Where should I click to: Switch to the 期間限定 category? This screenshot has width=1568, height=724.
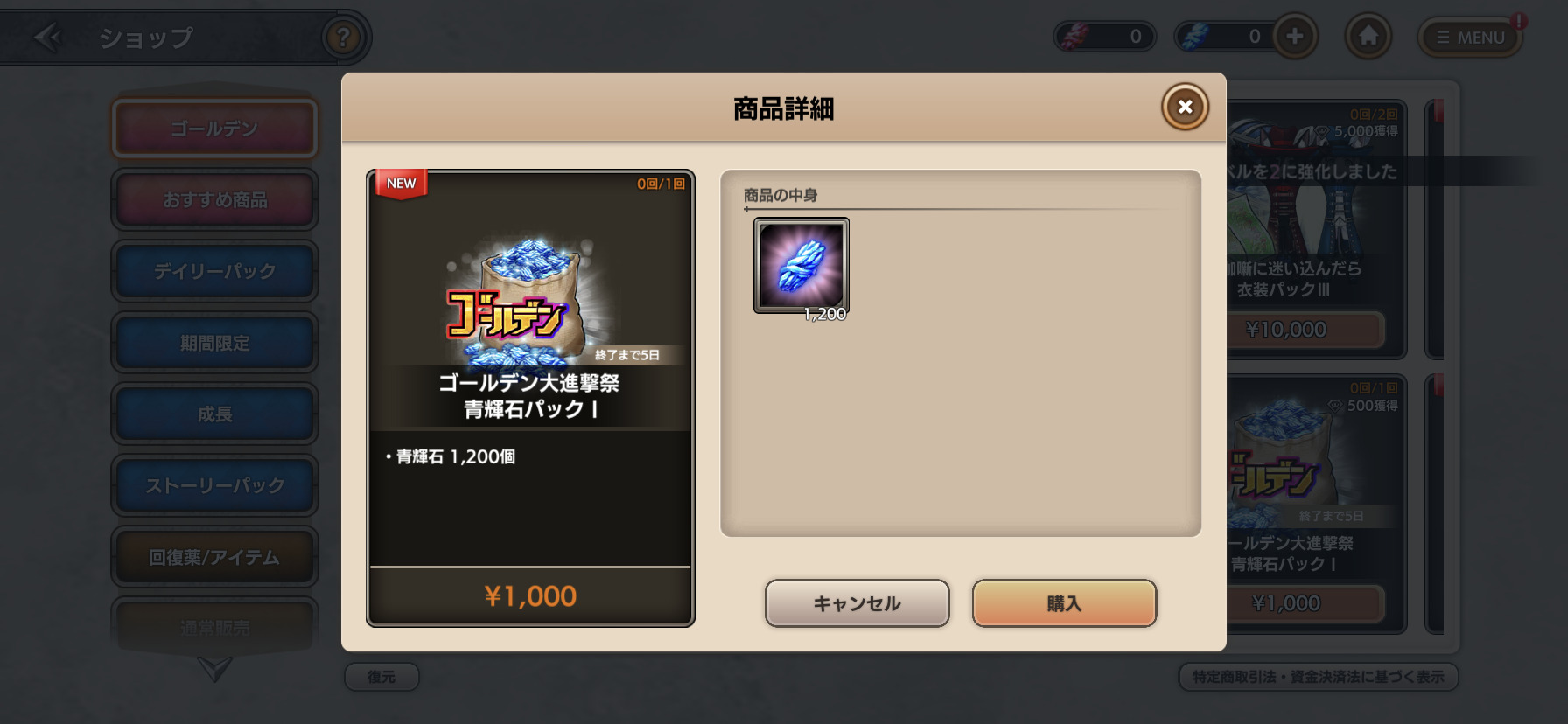click(214, 343)
